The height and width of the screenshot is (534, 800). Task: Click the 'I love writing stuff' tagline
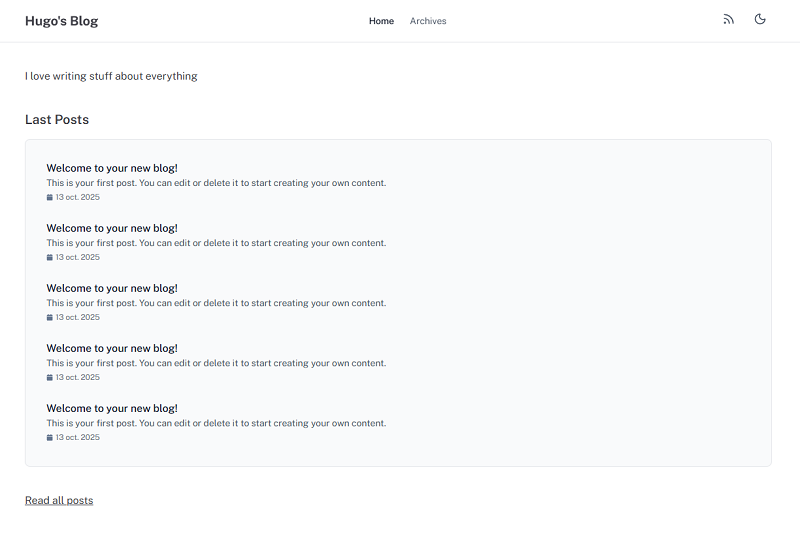[111, 76]
